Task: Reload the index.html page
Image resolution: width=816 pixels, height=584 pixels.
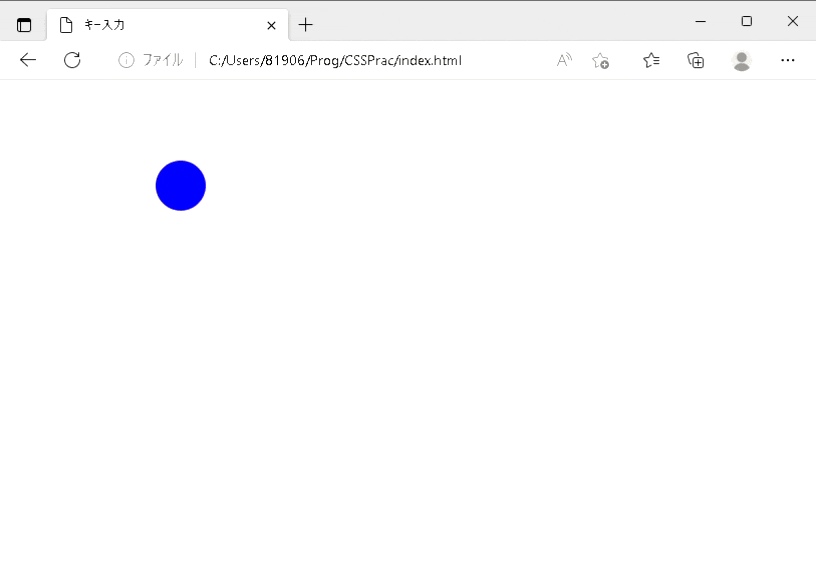Action: click(x=72, y=60)
